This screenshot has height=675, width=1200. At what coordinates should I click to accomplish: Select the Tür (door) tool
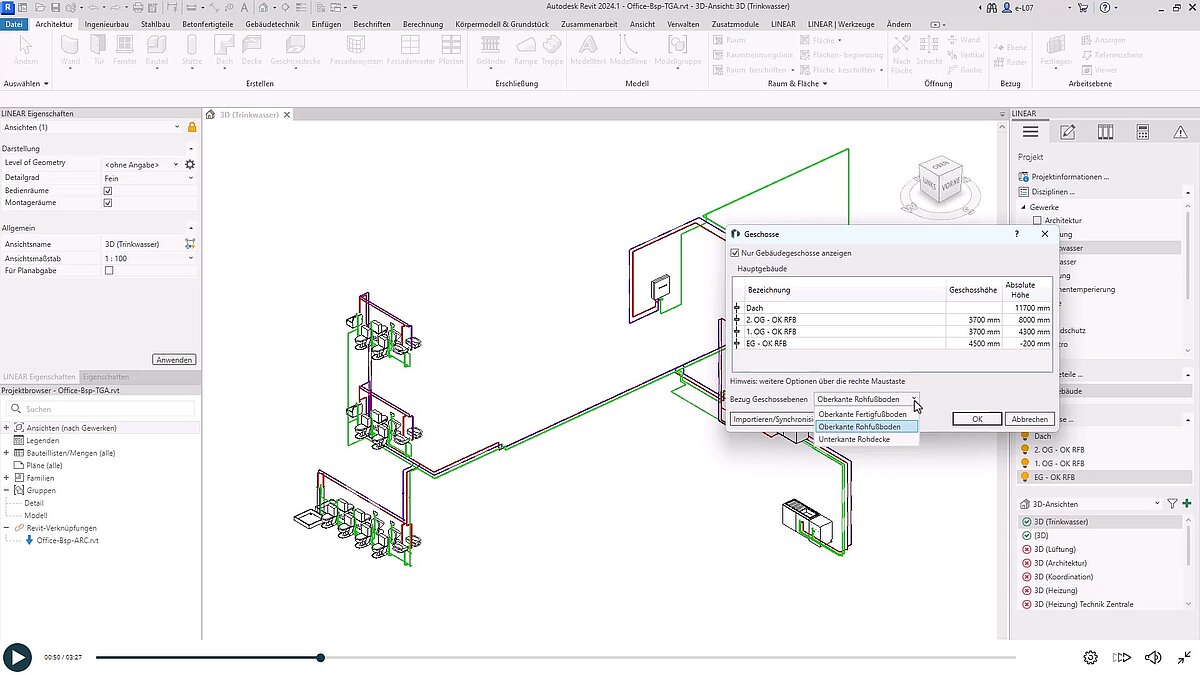96,50
